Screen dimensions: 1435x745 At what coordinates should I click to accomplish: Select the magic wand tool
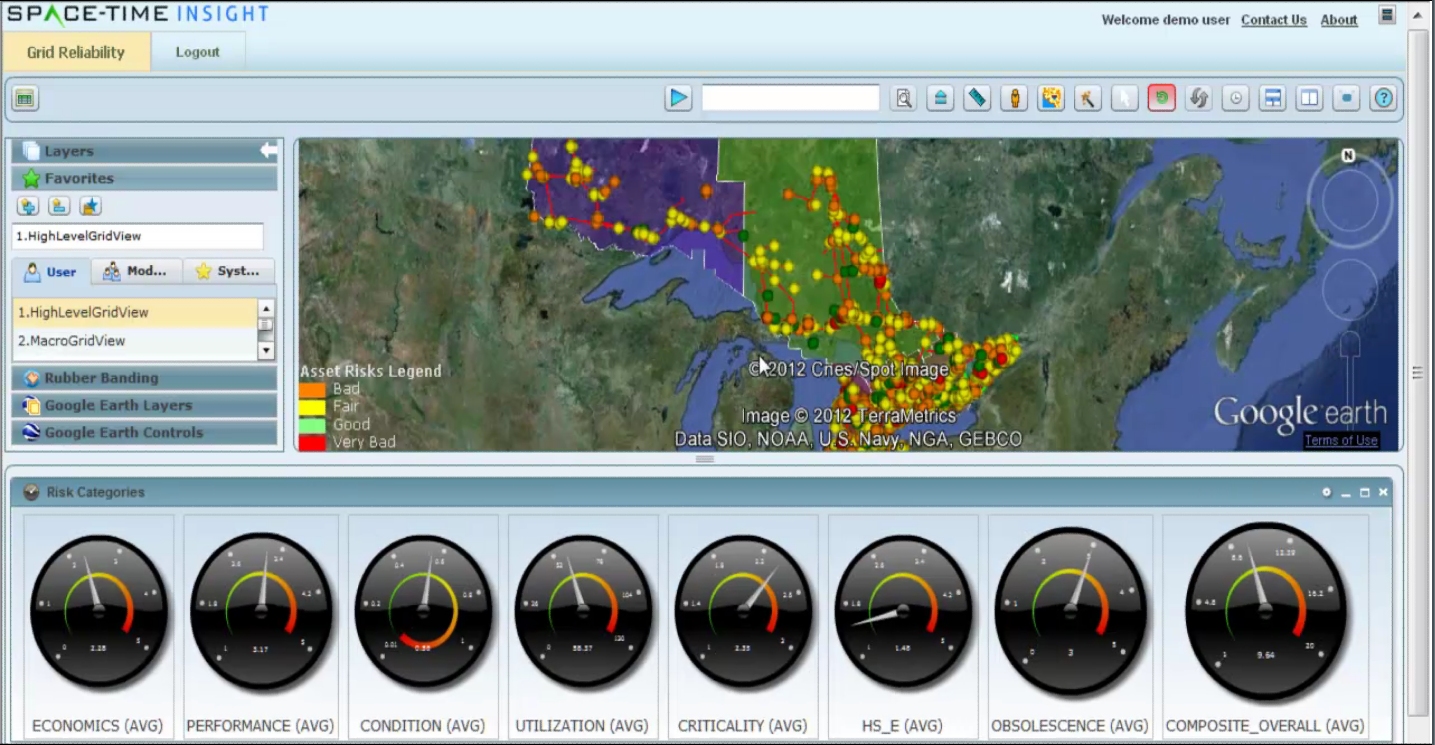1088,98
